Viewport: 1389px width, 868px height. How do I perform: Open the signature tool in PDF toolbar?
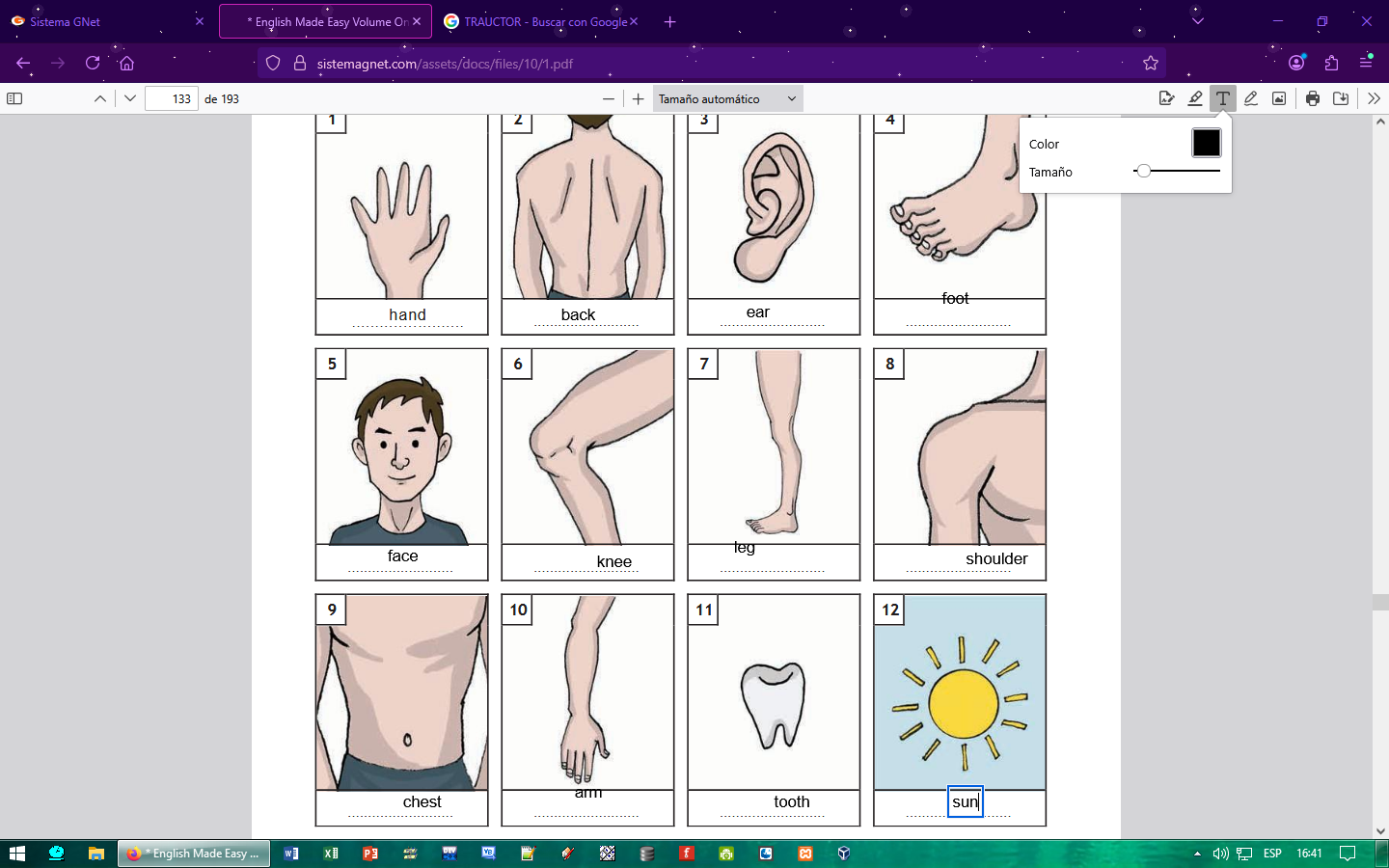coord(1167,98)
